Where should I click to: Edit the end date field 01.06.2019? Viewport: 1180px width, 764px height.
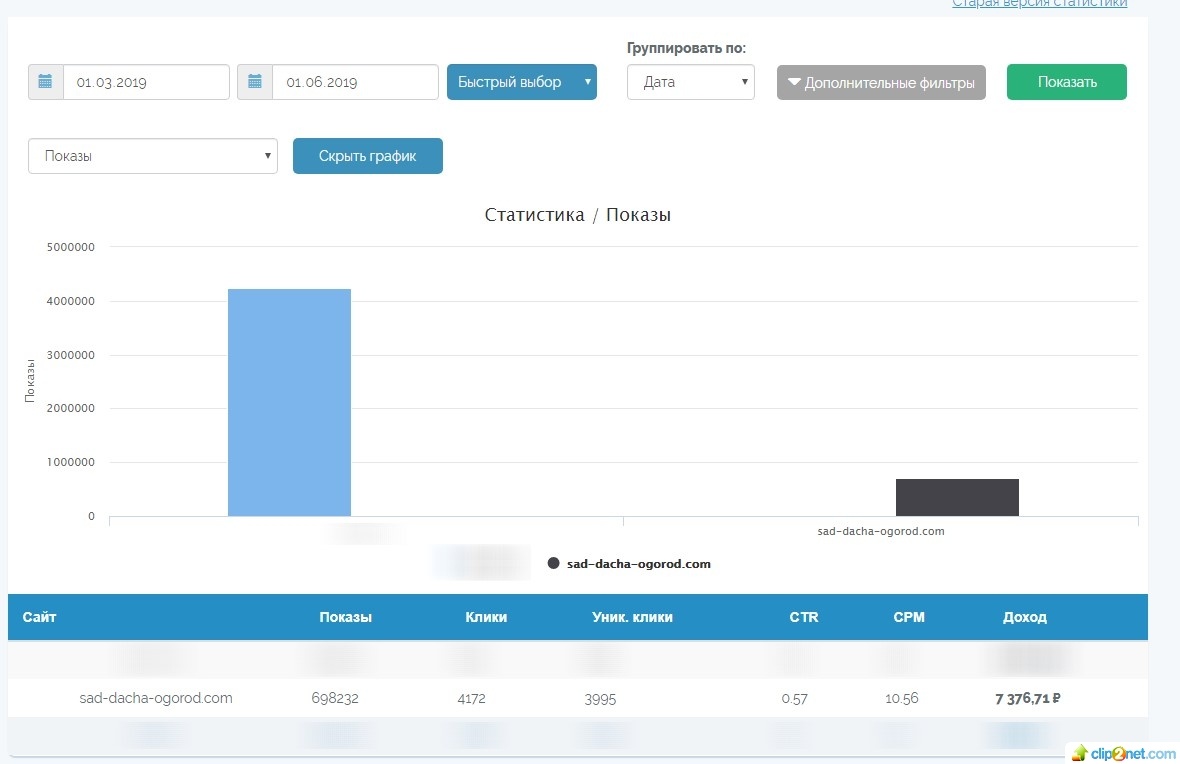[x=355, y=82]
